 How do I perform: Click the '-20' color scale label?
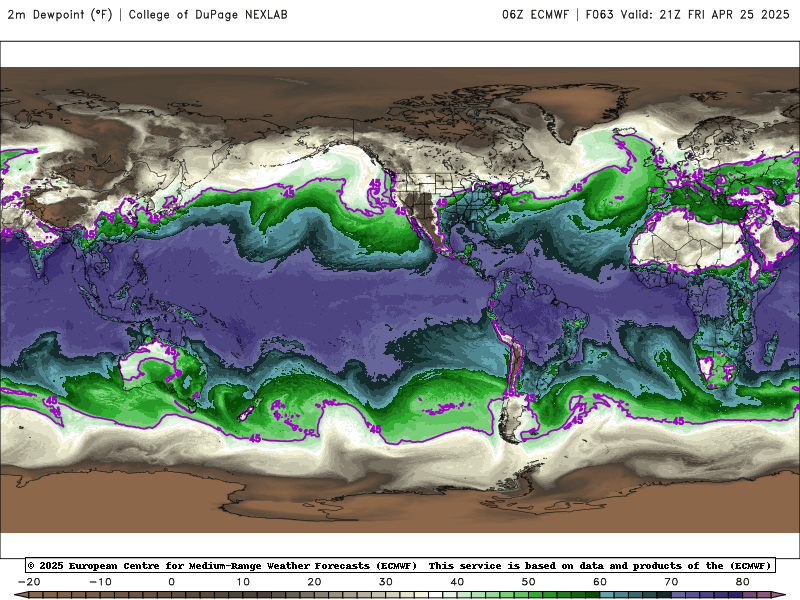[x=29, y=582]
